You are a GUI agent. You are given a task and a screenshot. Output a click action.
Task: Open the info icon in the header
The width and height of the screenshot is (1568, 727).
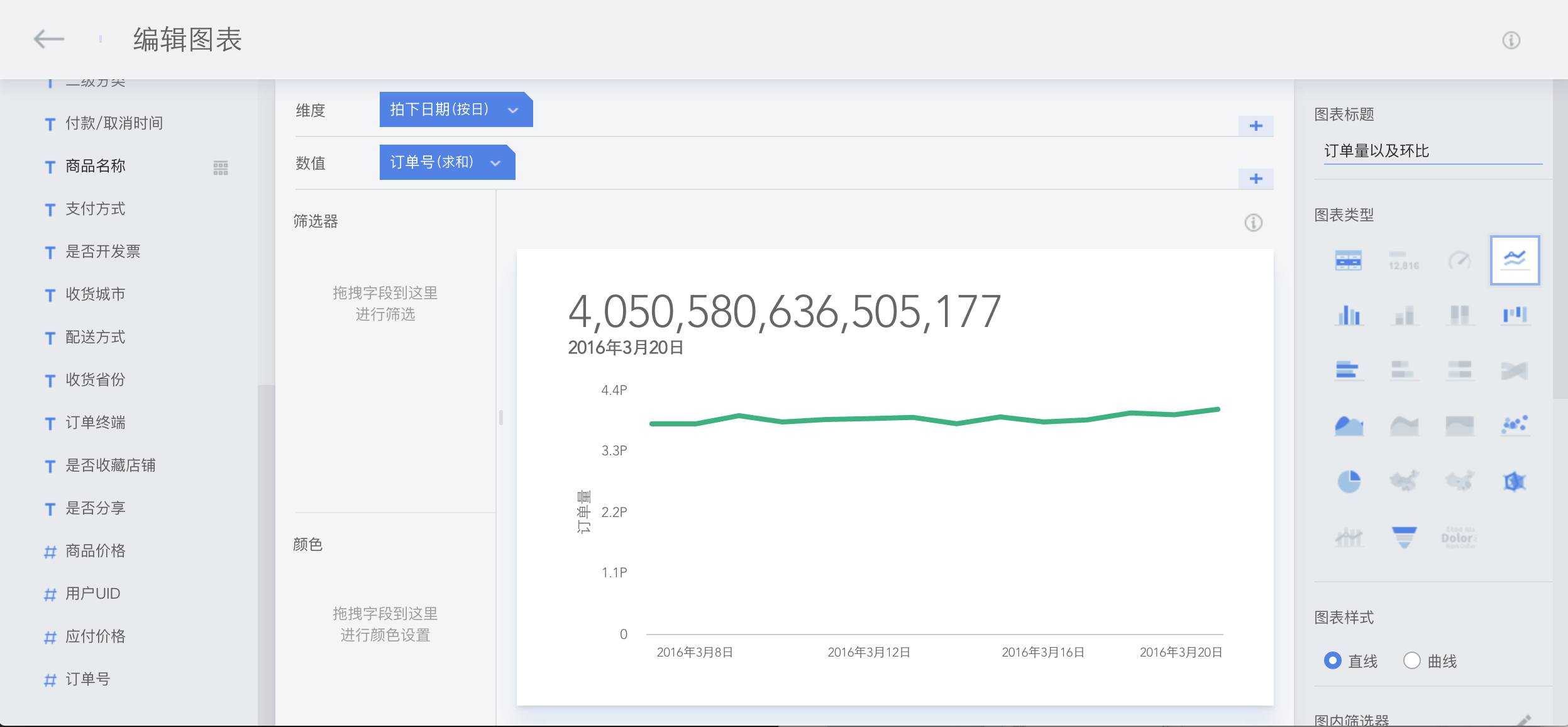tap(1511, 40)
